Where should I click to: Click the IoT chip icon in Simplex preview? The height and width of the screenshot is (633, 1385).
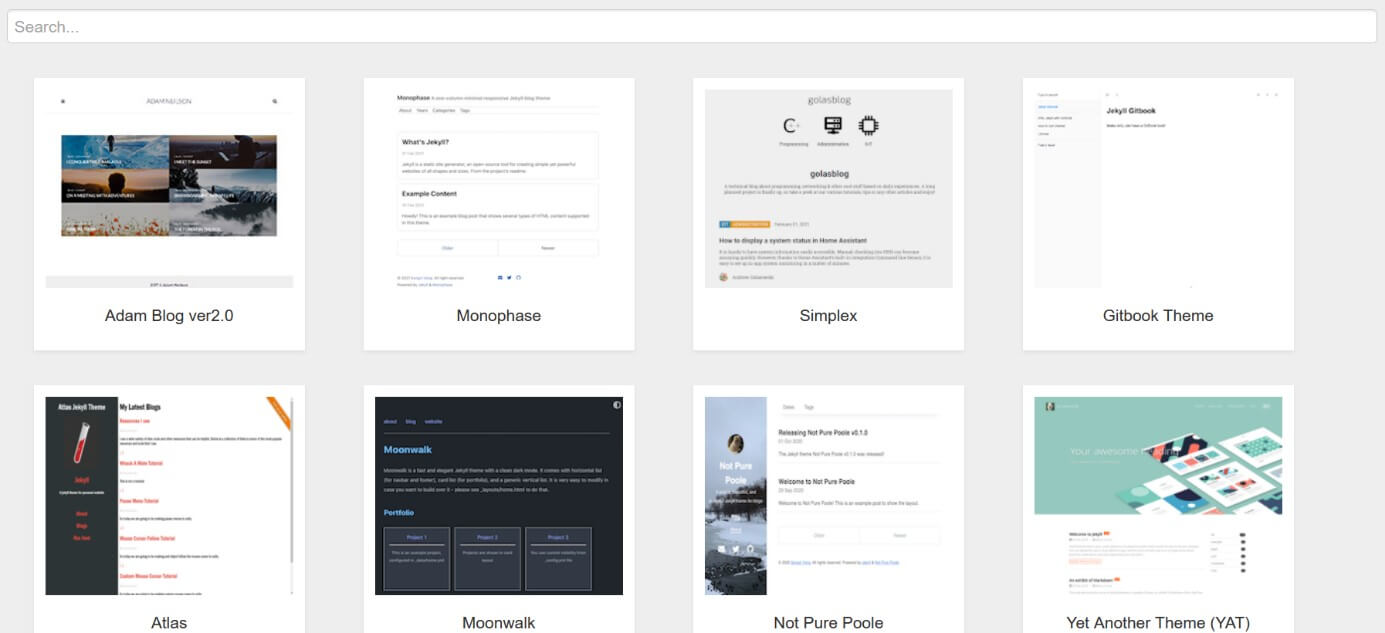pyautogui.click(x=868, y=126)
